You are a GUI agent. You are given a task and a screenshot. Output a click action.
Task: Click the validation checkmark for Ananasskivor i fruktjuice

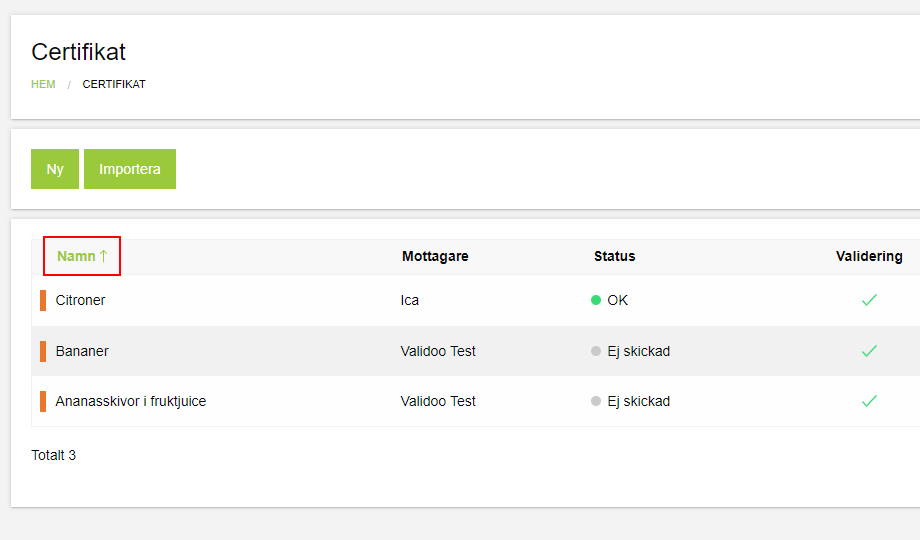coord(869,401)
